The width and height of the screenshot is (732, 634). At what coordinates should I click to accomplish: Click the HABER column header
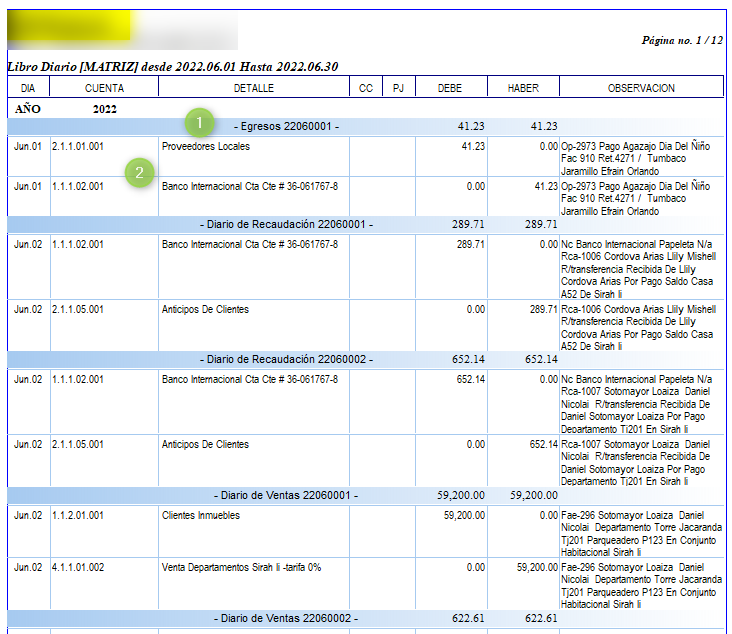point(523,88)
